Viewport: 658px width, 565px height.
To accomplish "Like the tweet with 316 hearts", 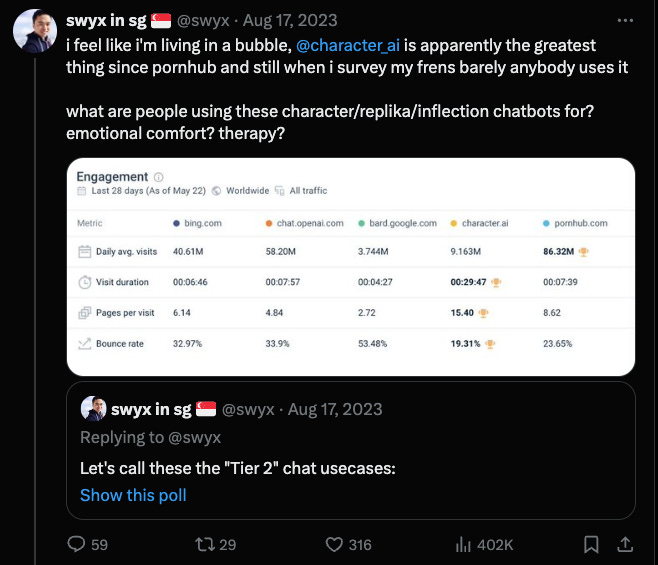I will click(x=334, y=544).
